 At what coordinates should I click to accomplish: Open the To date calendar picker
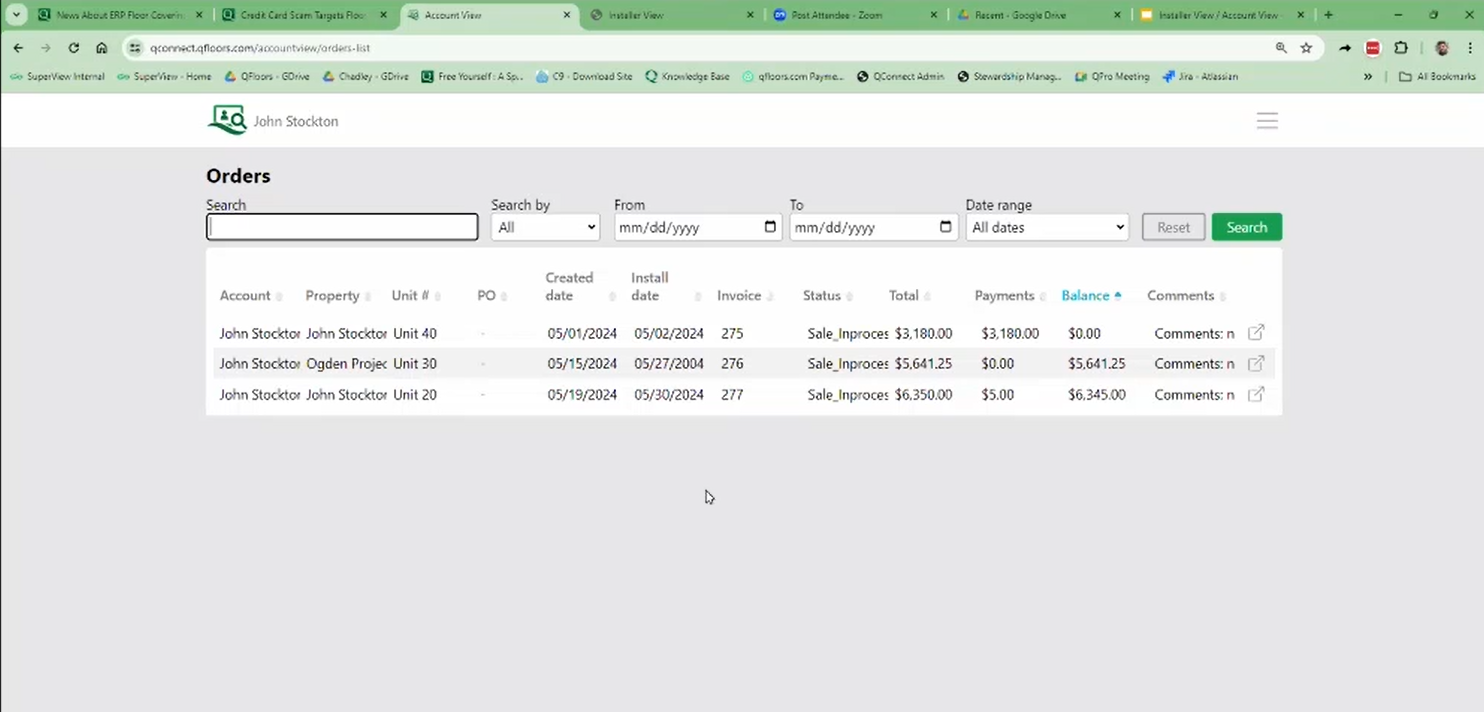pos(946,227)
